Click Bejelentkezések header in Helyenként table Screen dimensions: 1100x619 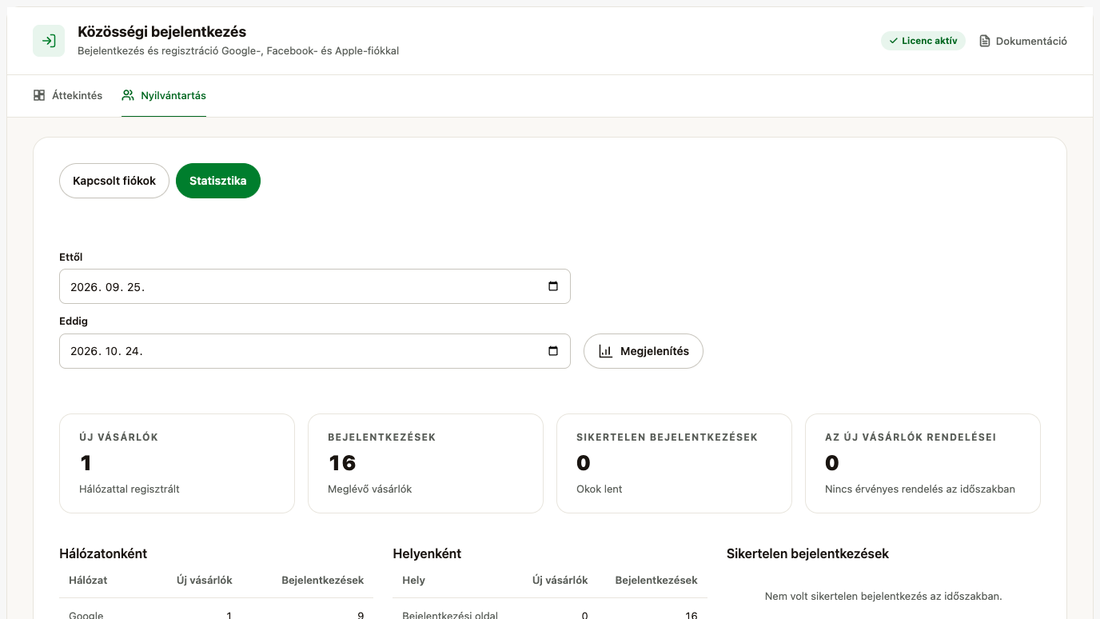tap(656, 580)
